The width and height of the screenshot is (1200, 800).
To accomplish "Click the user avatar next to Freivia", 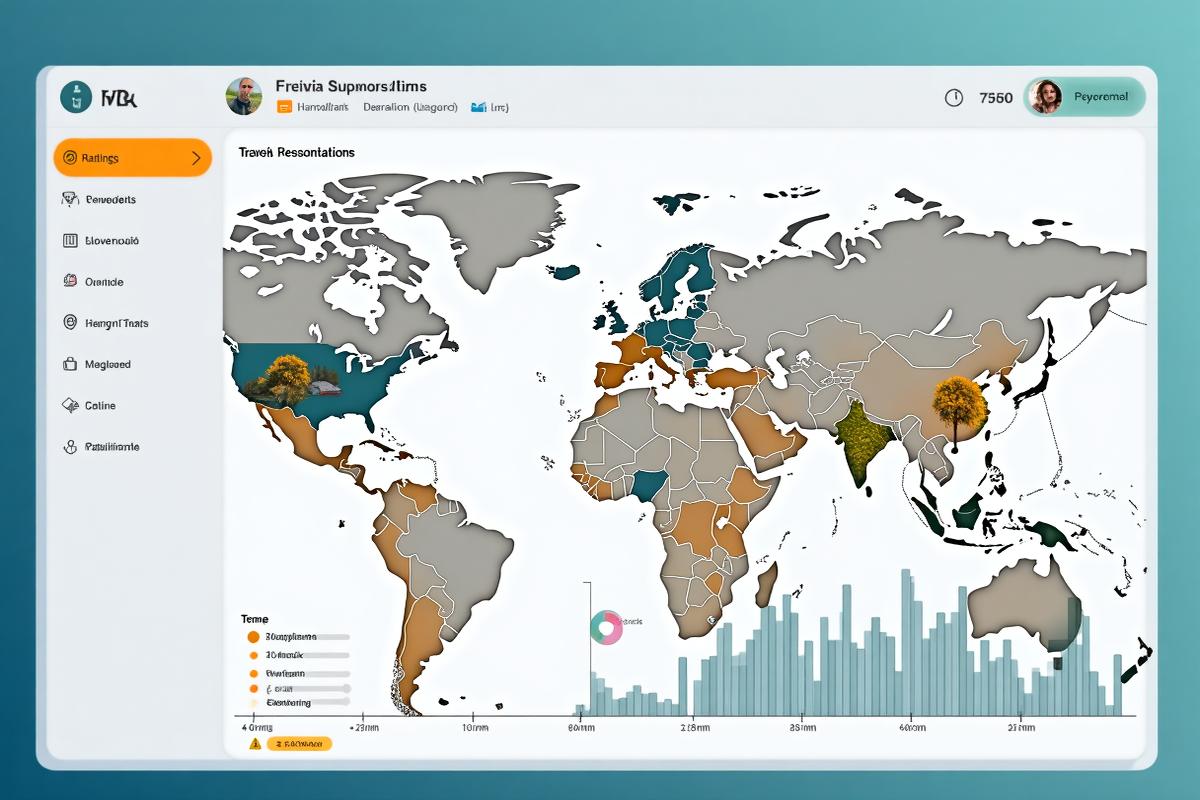I will (x=244, y=96).
